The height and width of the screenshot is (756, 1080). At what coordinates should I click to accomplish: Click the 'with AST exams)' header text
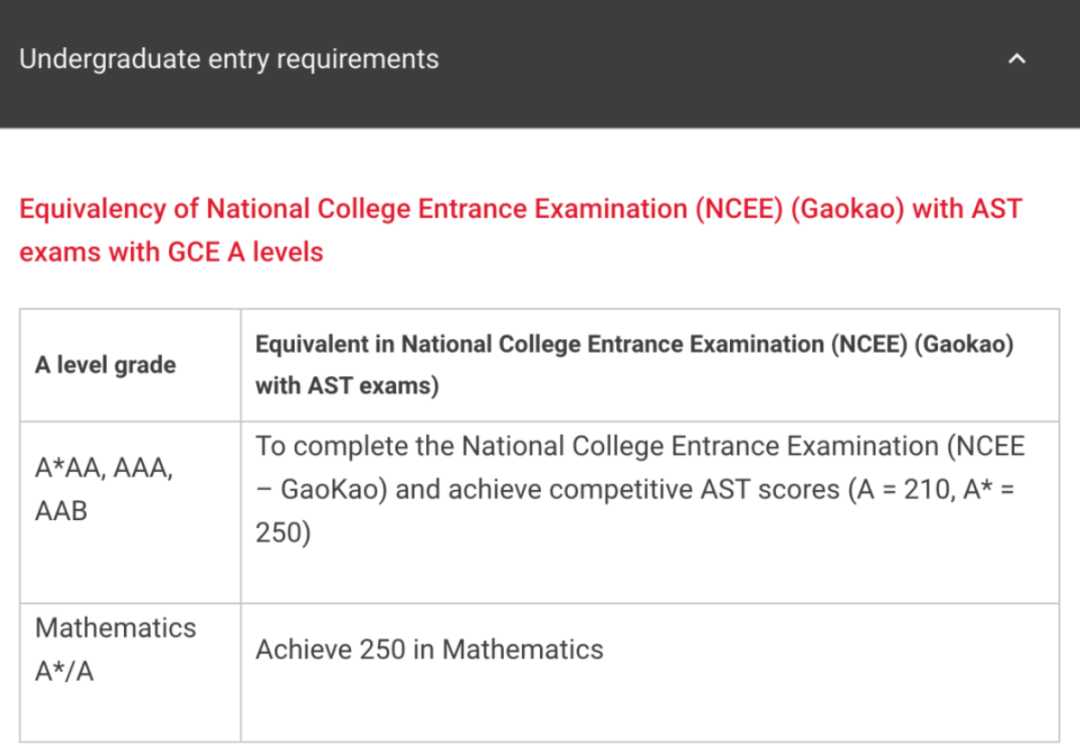[x=347, y=386]
